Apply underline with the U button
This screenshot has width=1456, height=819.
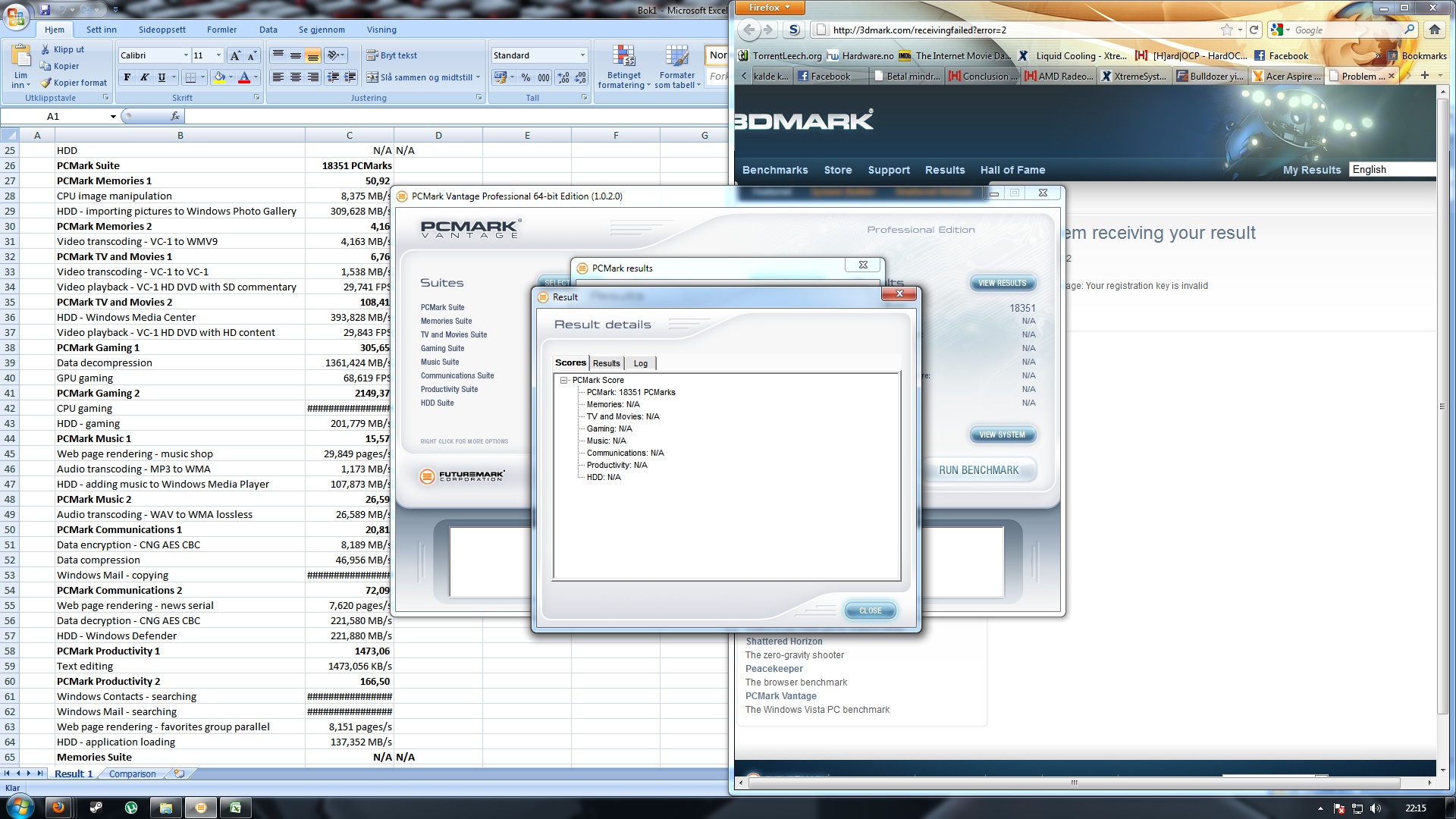coord(161,77)
